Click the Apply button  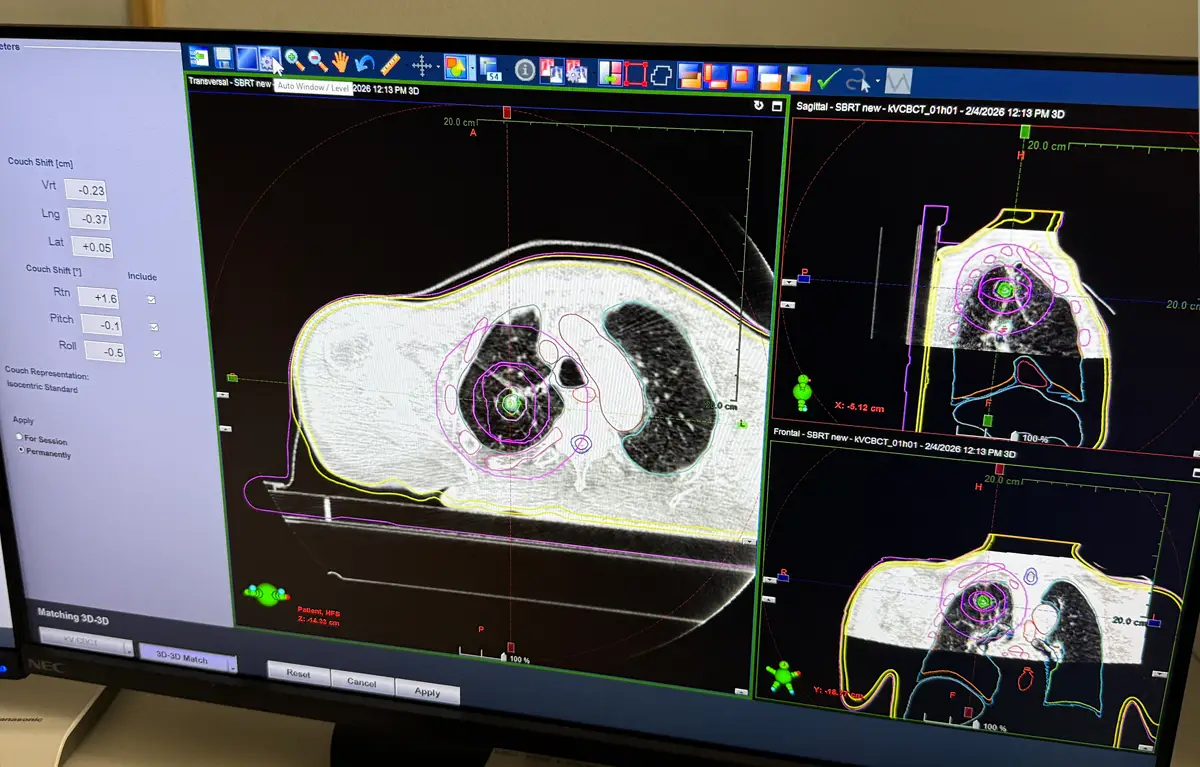(x=428, y=690)
